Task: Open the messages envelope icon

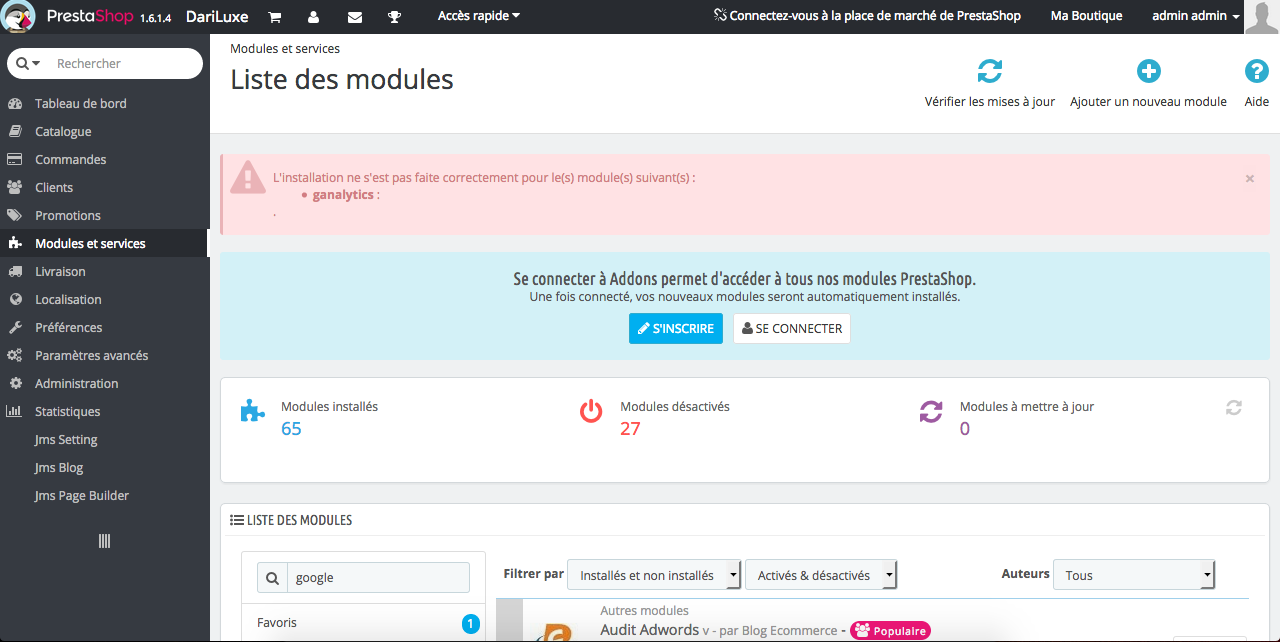Action: (354, 17)
